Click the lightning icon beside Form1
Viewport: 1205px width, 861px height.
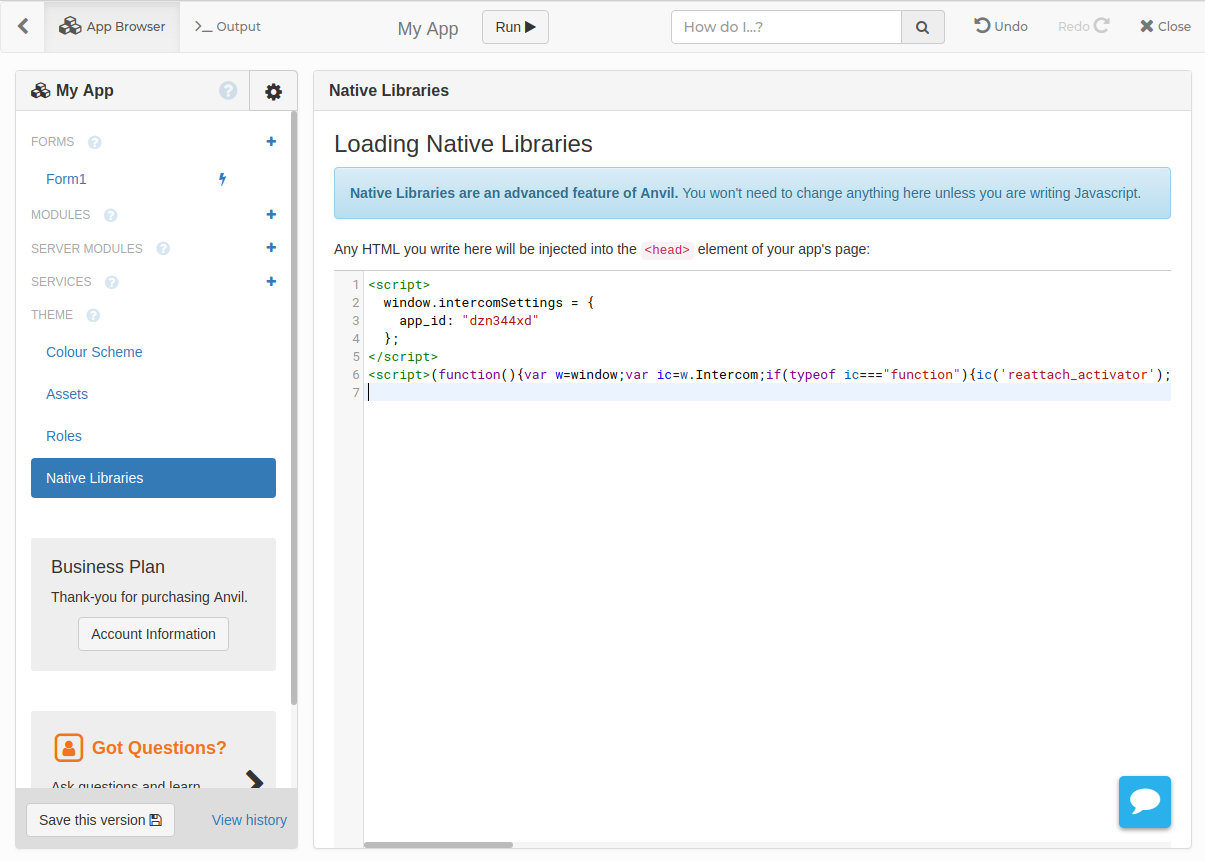click(x=221, y=178)
